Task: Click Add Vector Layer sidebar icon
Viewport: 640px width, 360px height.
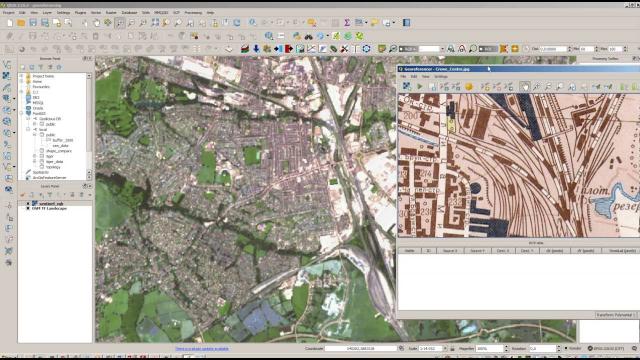Action: [7, 64]
